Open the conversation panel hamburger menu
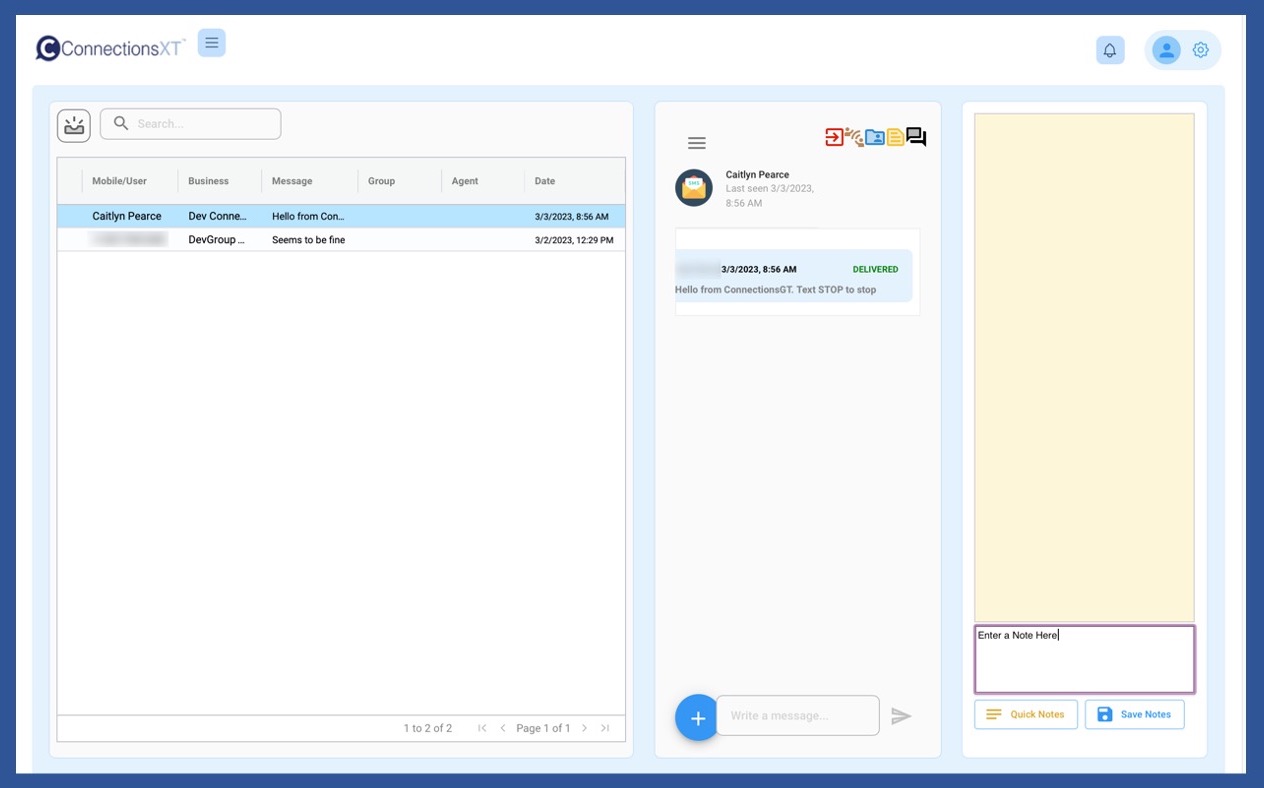 pos(697,143)
